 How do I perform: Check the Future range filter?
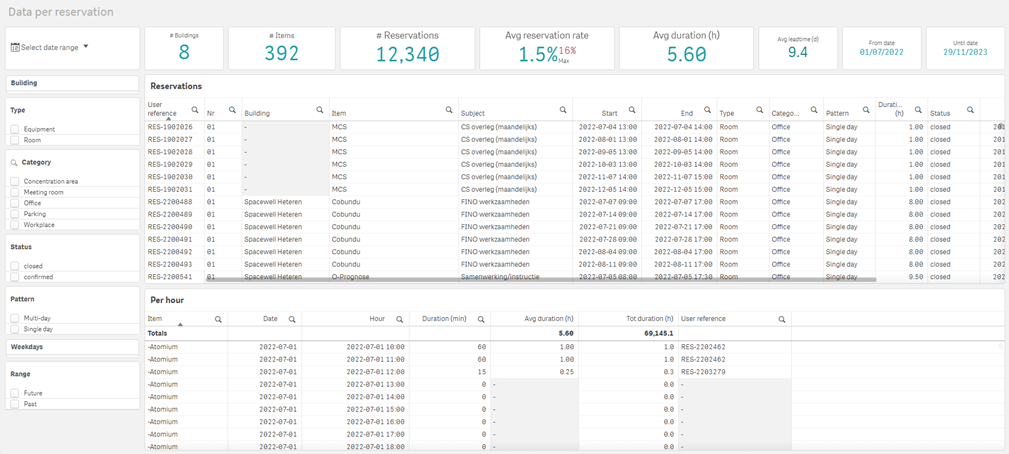point(15,393)
